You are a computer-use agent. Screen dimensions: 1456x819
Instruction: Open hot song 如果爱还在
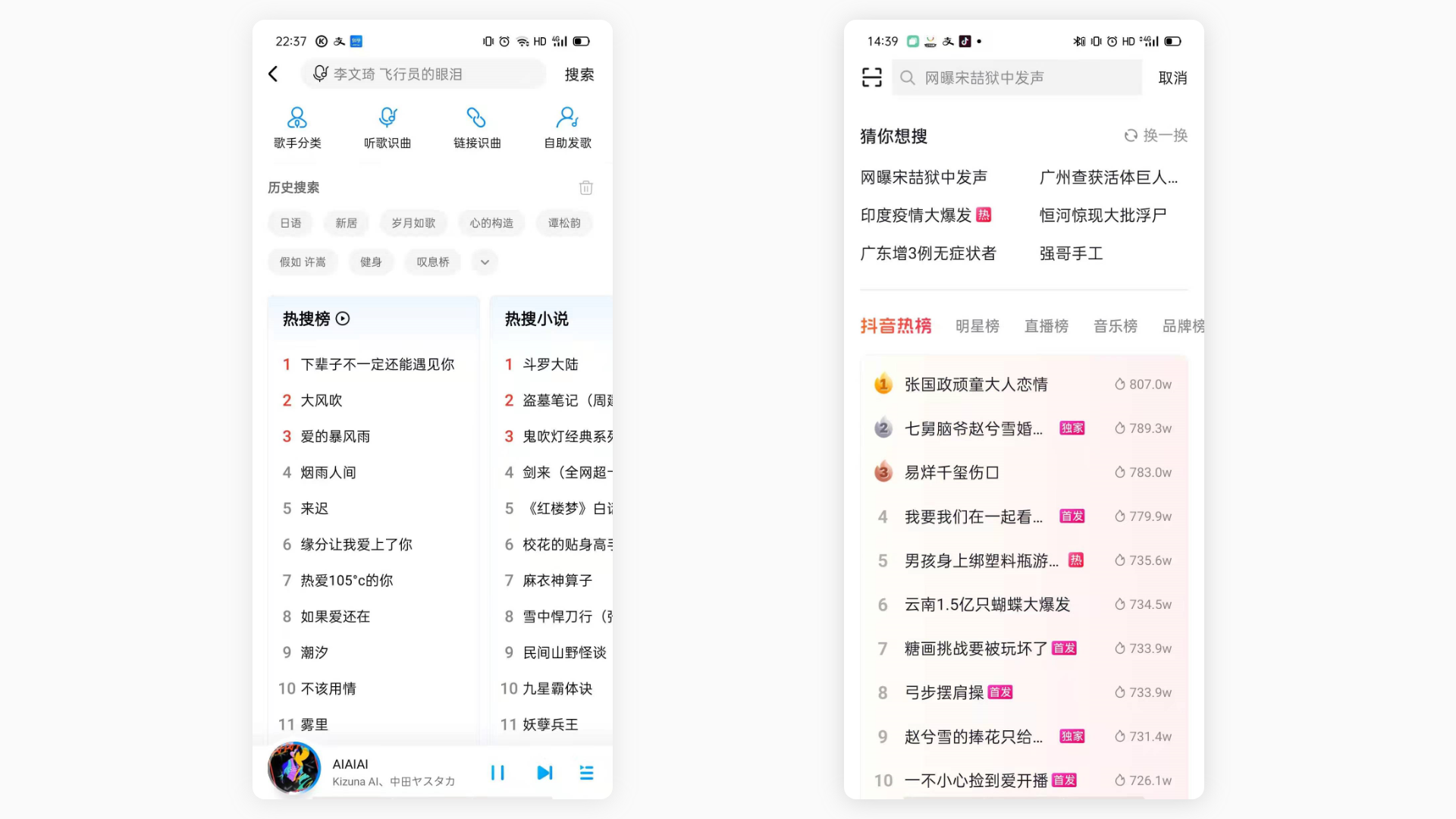tap(335, 617)
